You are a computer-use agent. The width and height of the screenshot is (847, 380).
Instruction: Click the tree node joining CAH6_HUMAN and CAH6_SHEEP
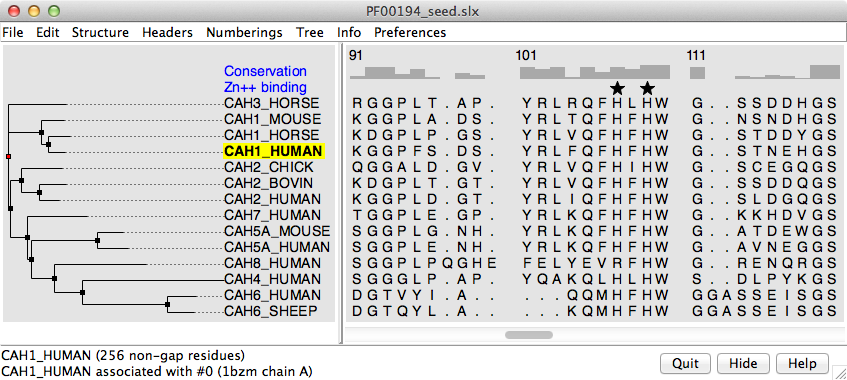(167, 305)
